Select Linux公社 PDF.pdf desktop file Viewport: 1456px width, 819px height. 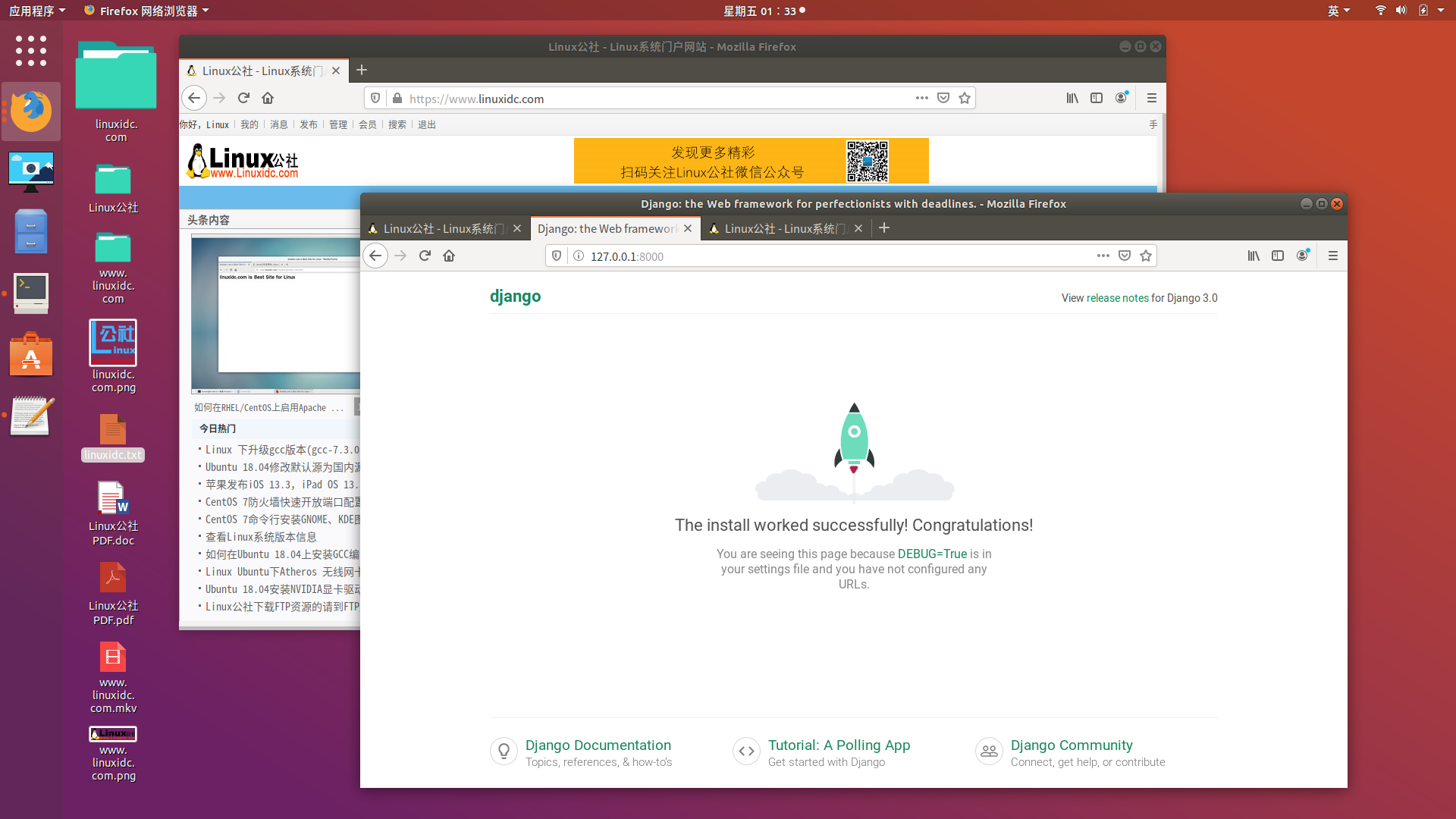[x=113, y=595]
